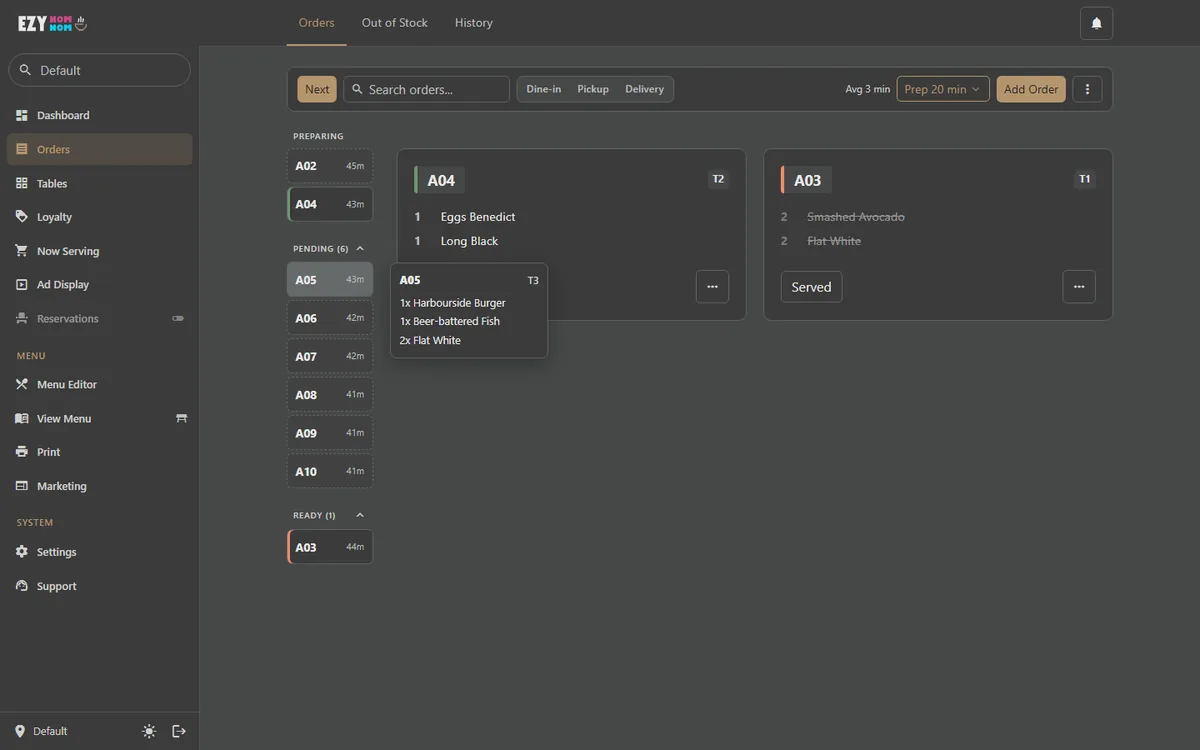
Task: Click the logout icon
Action: tap(179, 731)
